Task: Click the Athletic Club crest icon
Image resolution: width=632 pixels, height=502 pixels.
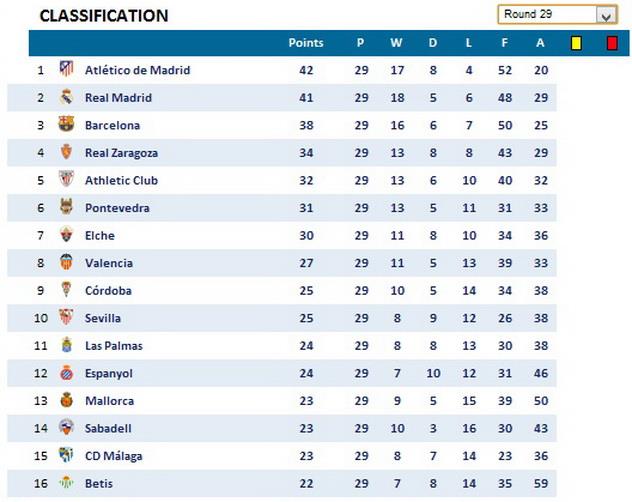Action: click(x=66, y=180)
